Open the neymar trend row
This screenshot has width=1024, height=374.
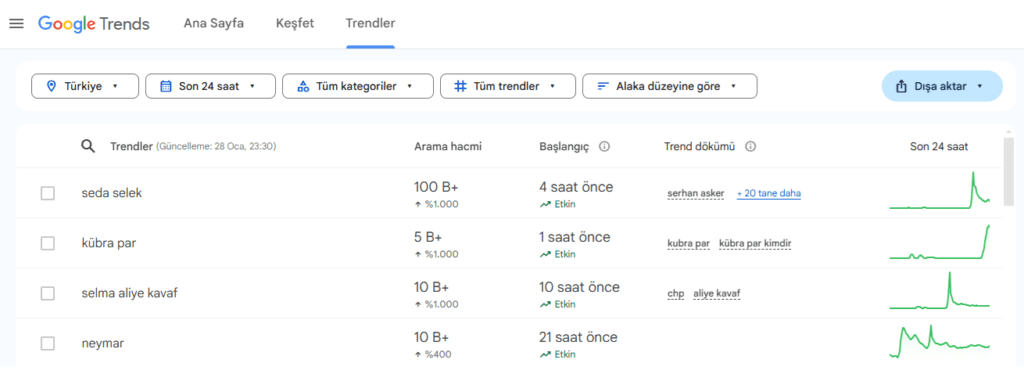pos(103,343)
